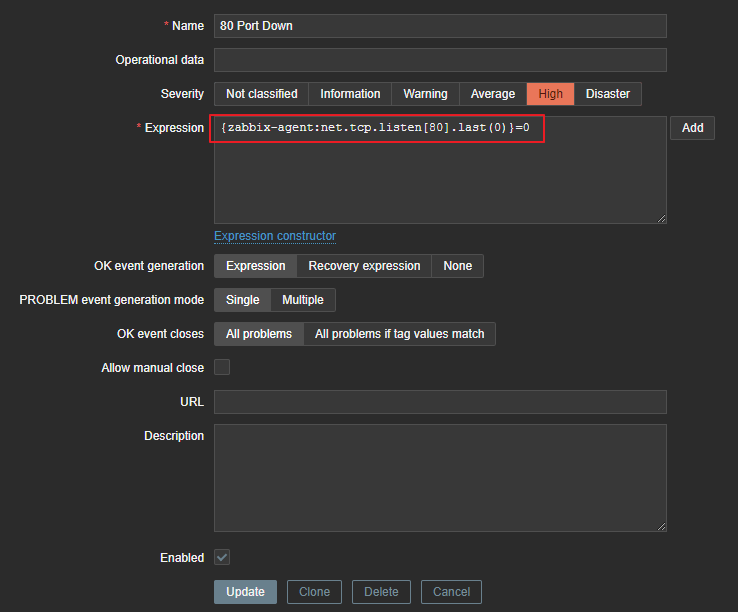This screenshot has height=612, width=738.
Task: Select Warning severity
Action: [425, 94]
